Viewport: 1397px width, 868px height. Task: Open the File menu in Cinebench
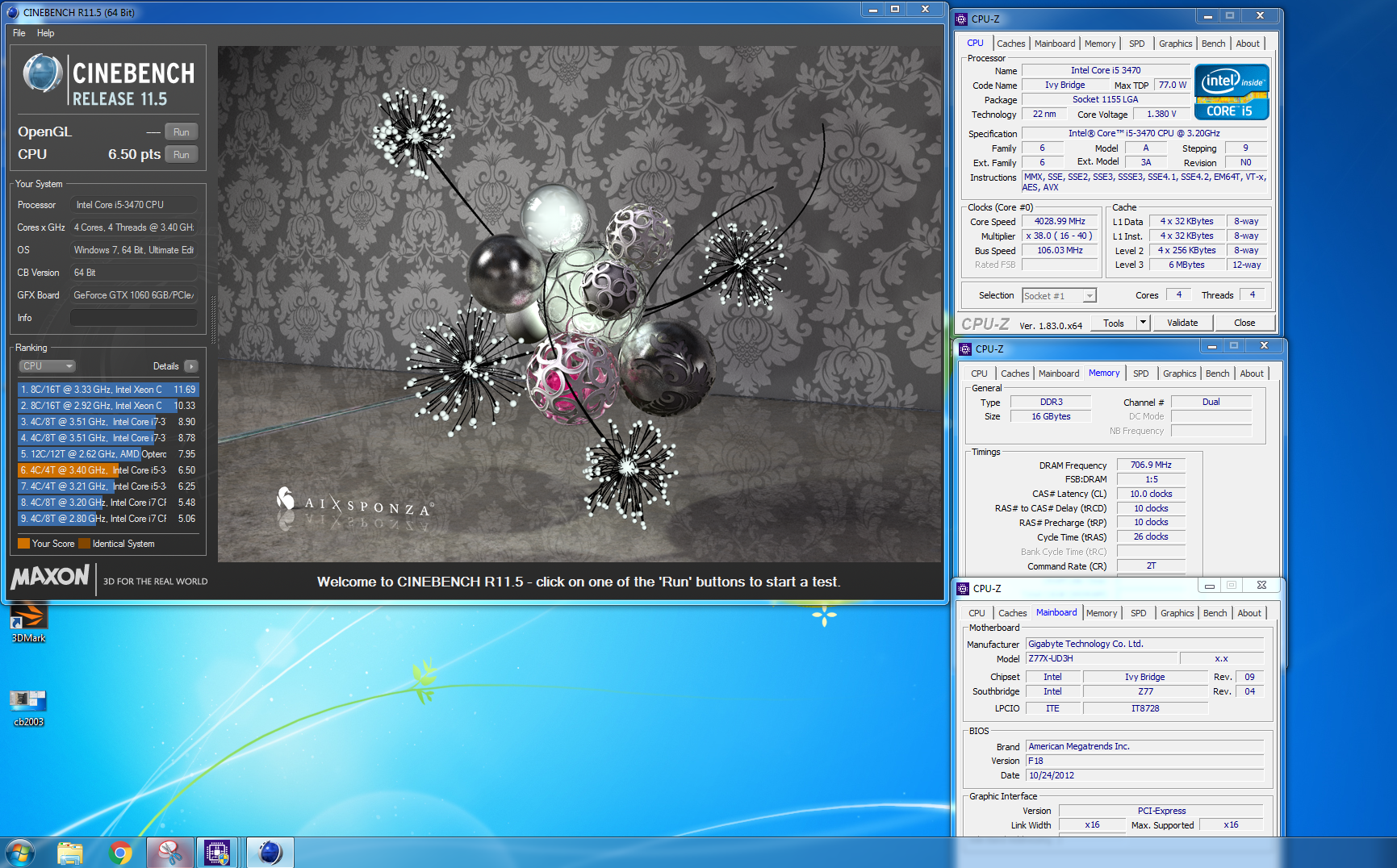[19, 33]
